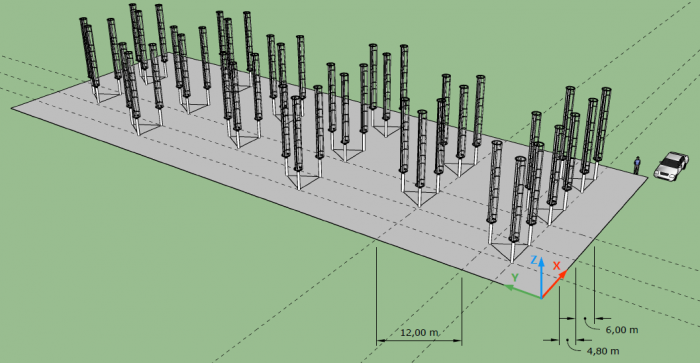Click the green Y axis arrowhead

(x=508, y=288)
